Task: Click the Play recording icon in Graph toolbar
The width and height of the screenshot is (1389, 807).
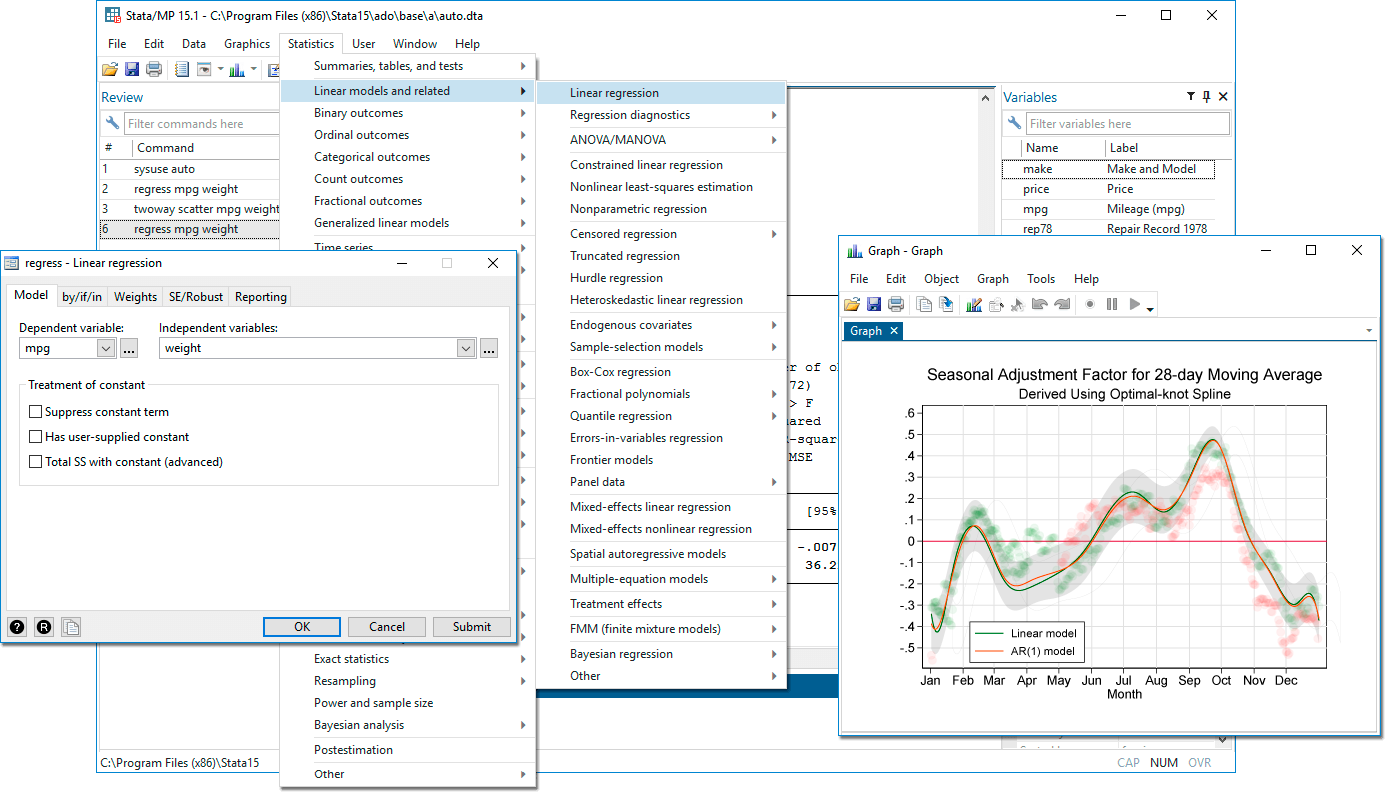Action: 1135,304
